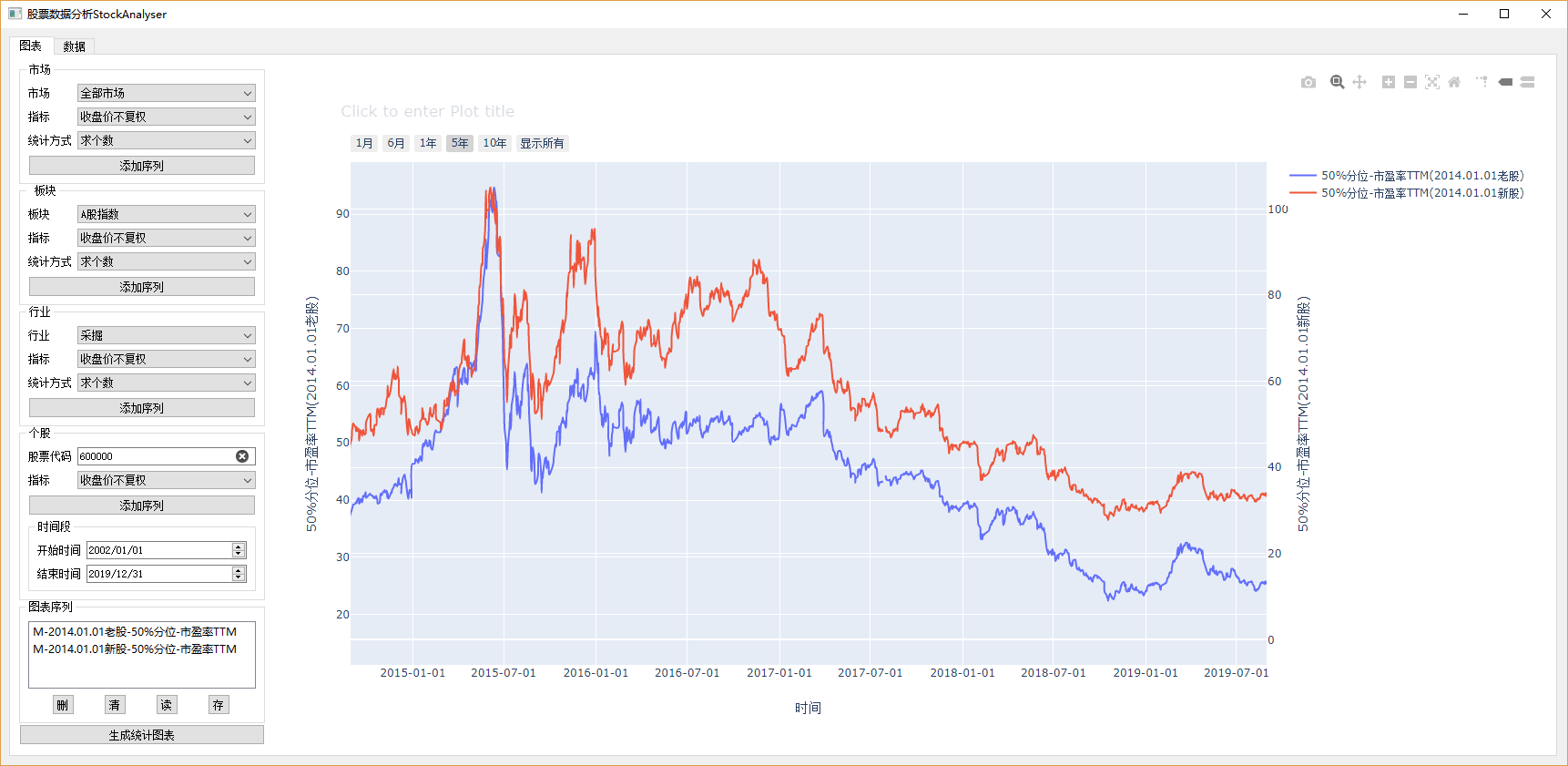Click 添加序列 button in the 个股 section
The image size is (1568, 766).
click(142, 506)
